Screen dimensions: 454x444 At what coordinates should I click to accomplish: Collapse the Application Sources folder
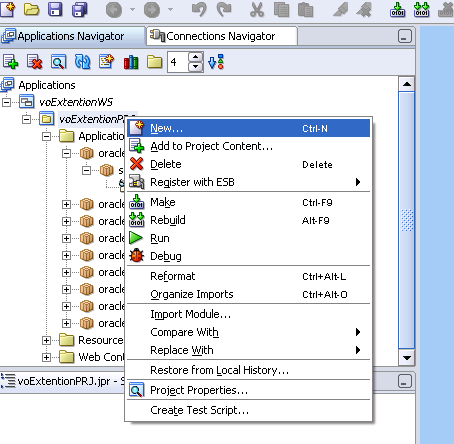pos(47,136)
